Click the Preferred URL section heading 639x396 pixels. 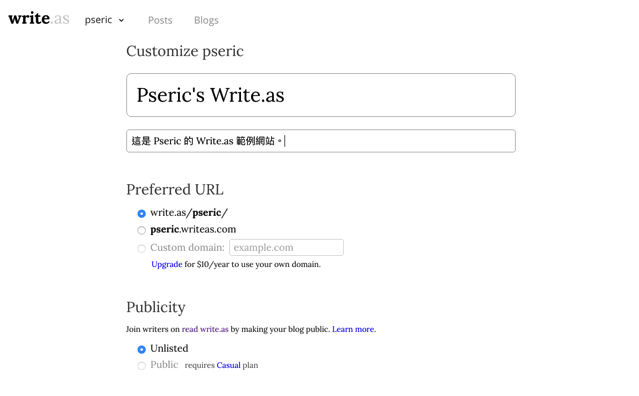click(x=175, y=189)
